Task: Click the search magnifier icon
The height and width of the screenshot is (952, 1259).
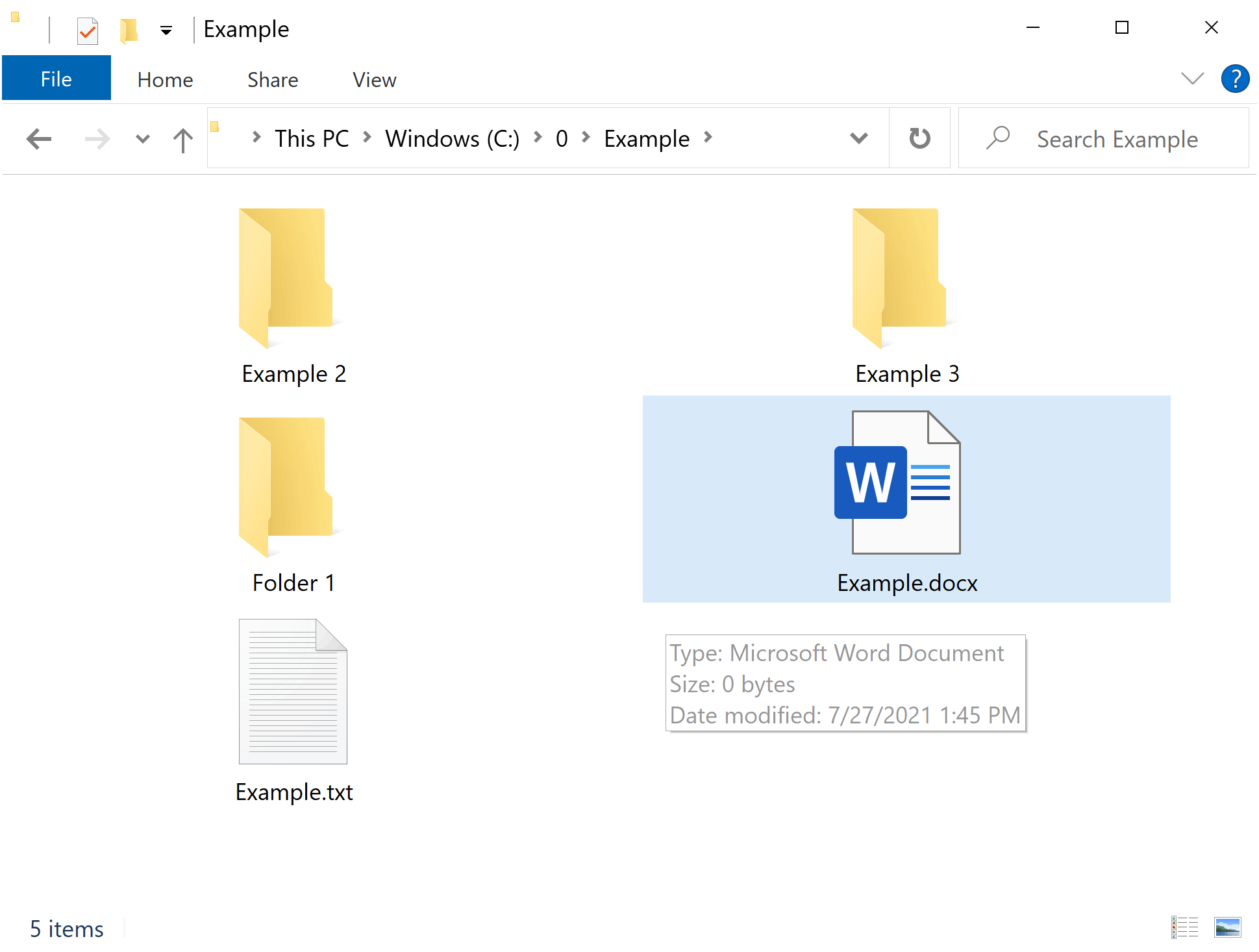Action: click(998, 138)
